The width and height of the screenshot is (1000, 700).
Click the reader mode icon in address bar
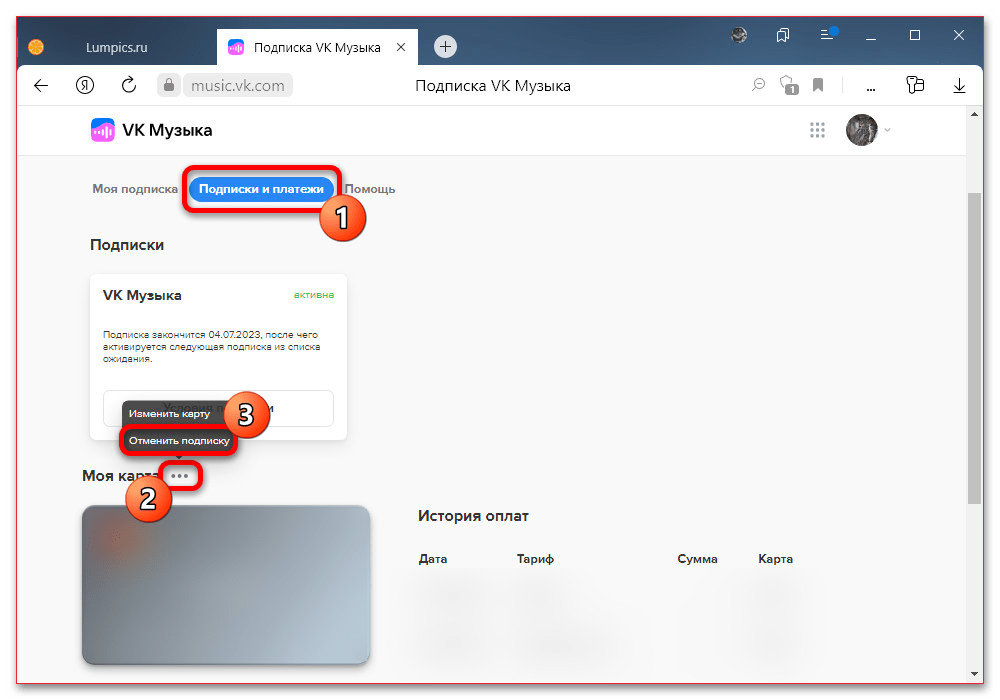point(759,86)
